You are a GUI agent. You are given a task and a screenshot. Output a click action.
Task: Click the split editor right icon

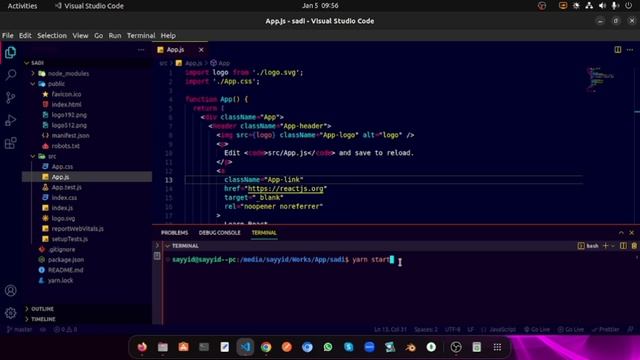pyautogui.click(x=618, y=50)
